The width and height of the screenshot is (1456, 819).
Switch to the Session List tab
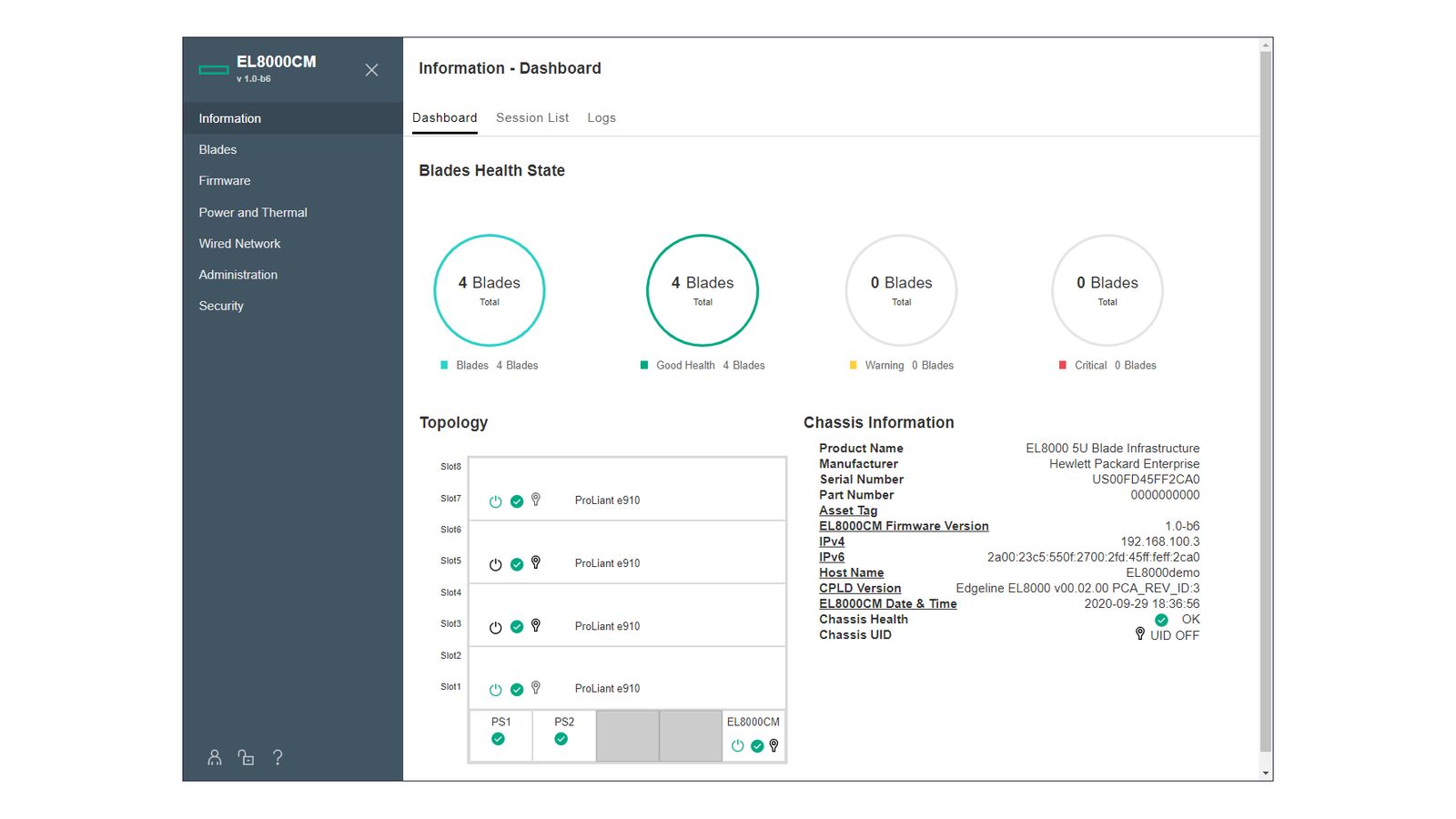pyautogui.click(x=531, y=117)
